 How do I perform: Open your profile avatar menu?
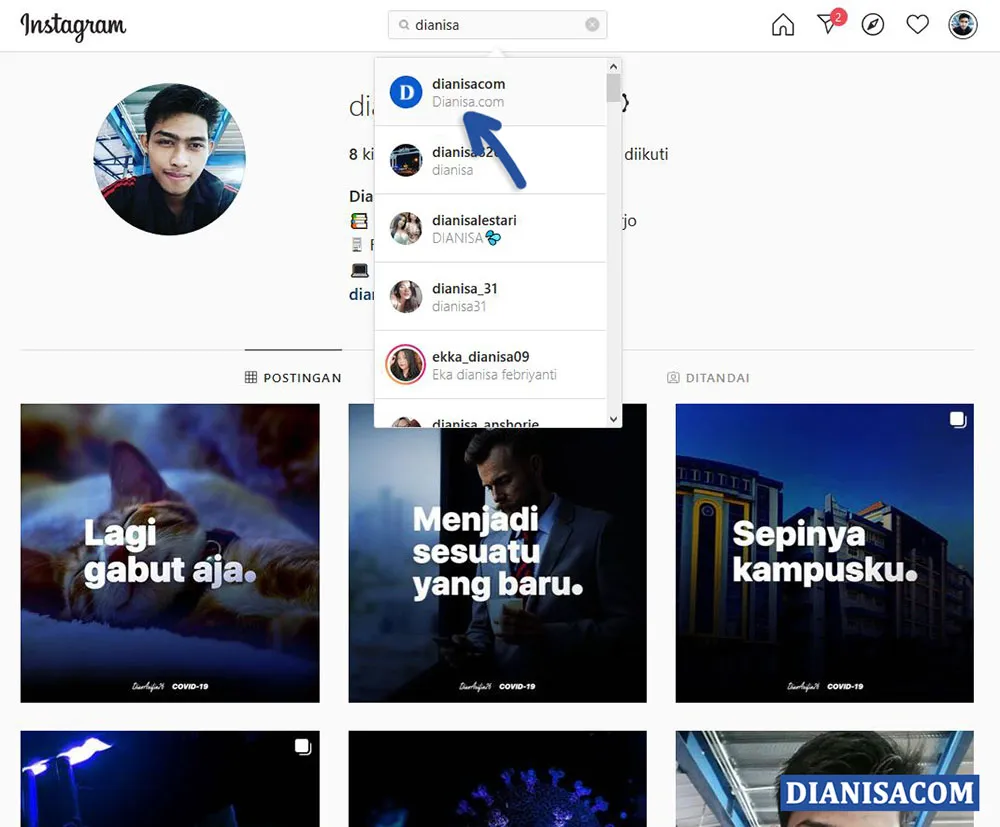[x=962, y=24]
